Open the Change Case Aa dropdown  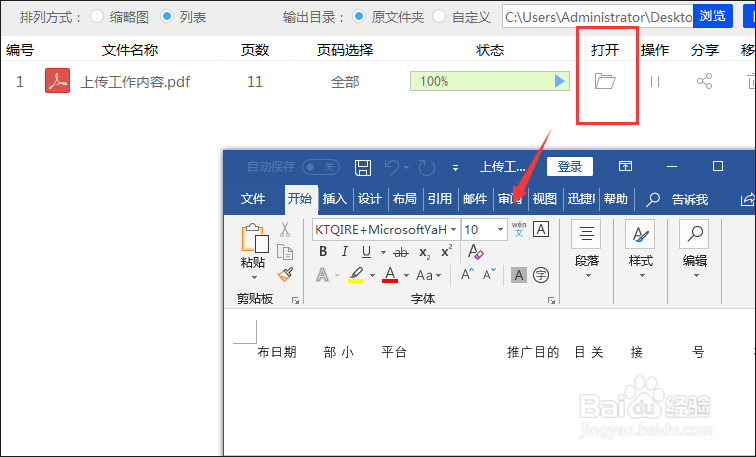428,275
